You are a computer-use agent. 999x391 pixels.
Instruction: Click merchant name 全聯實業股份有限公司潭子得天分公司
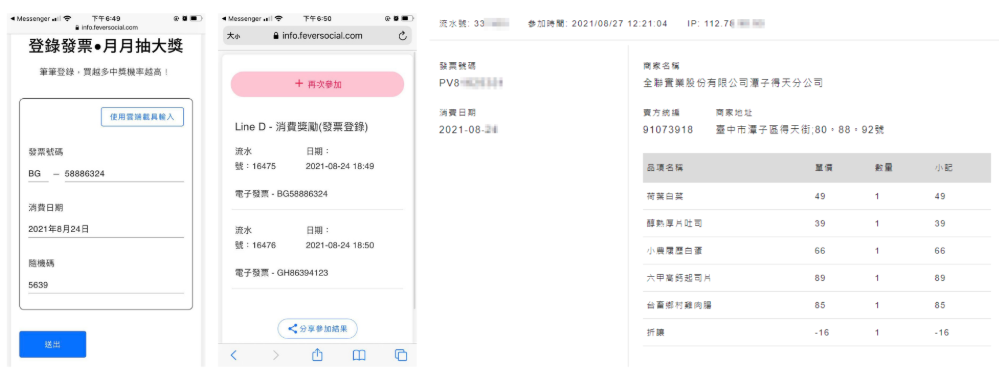click(733, 83)
